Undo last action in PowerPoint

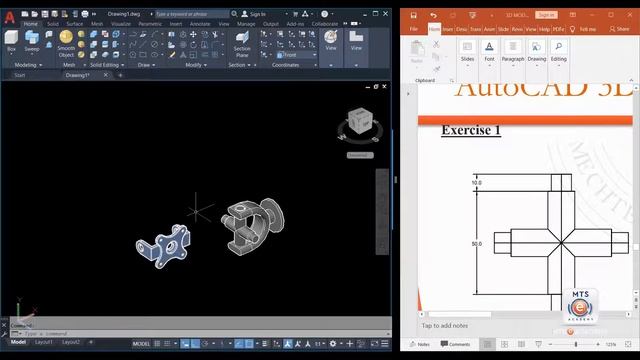pyautogui.click(x=433, y=15)
